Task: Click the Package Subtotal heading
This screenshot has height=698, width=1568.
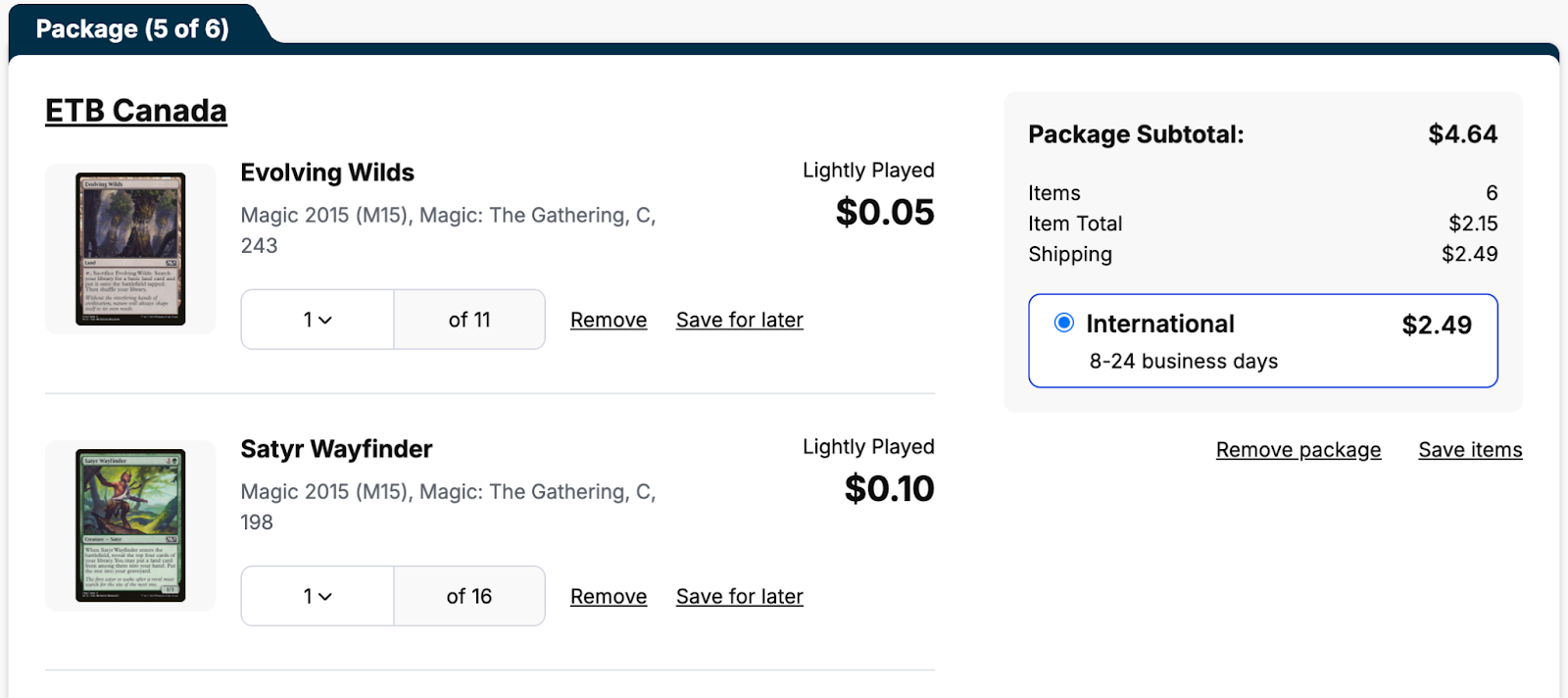Action: (x=1136, y=134)
